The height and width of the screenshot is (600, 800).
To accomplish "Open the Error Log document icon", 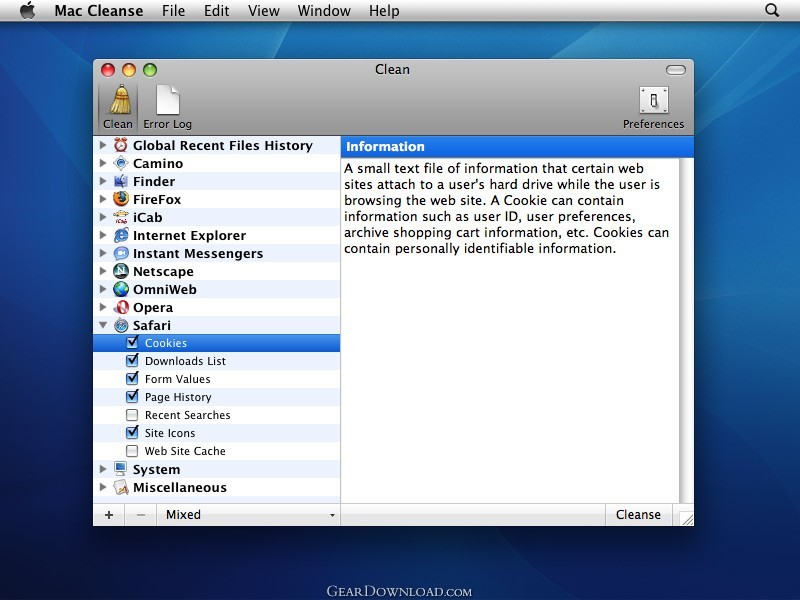I will coord(167,100).
